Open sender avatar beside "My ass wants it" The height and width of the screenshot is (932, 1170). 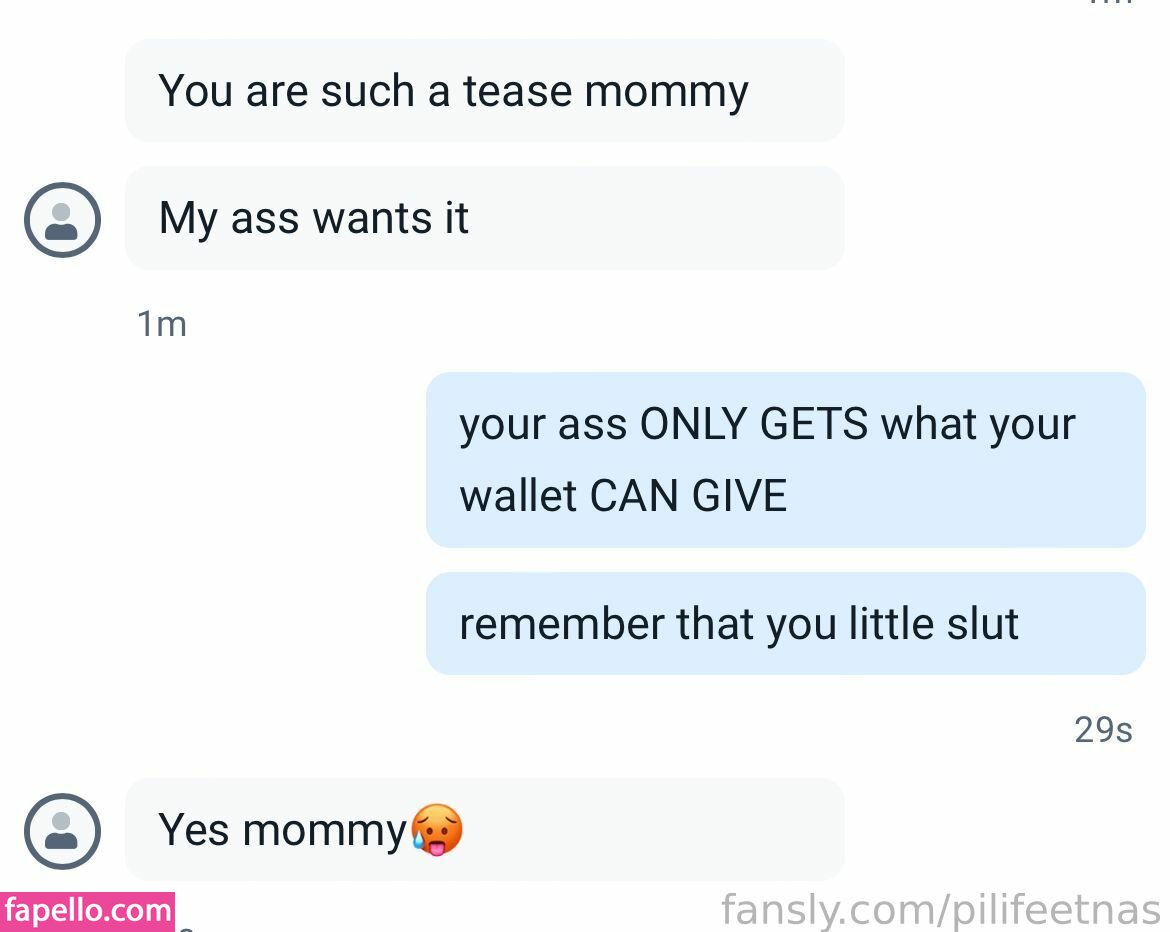(x=63, y=220)
